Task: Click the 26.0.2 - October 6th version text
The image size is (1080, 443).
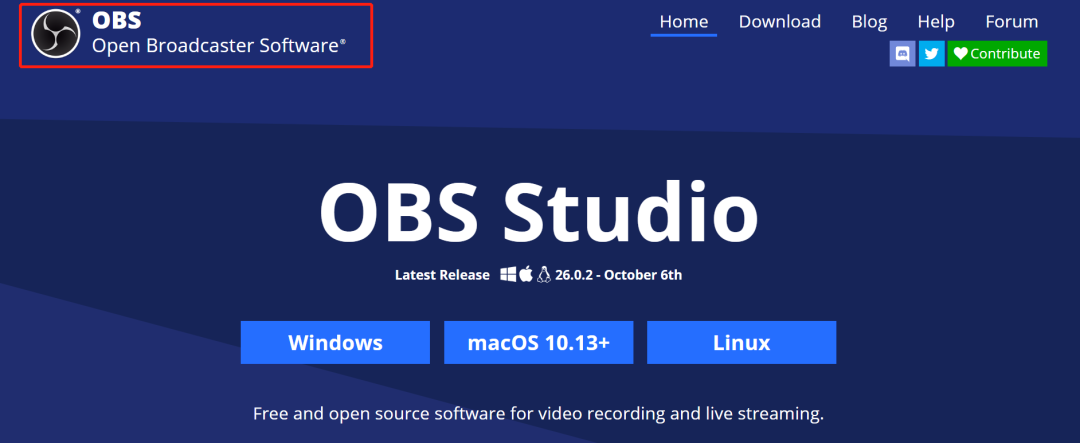Action: (619, 276)
